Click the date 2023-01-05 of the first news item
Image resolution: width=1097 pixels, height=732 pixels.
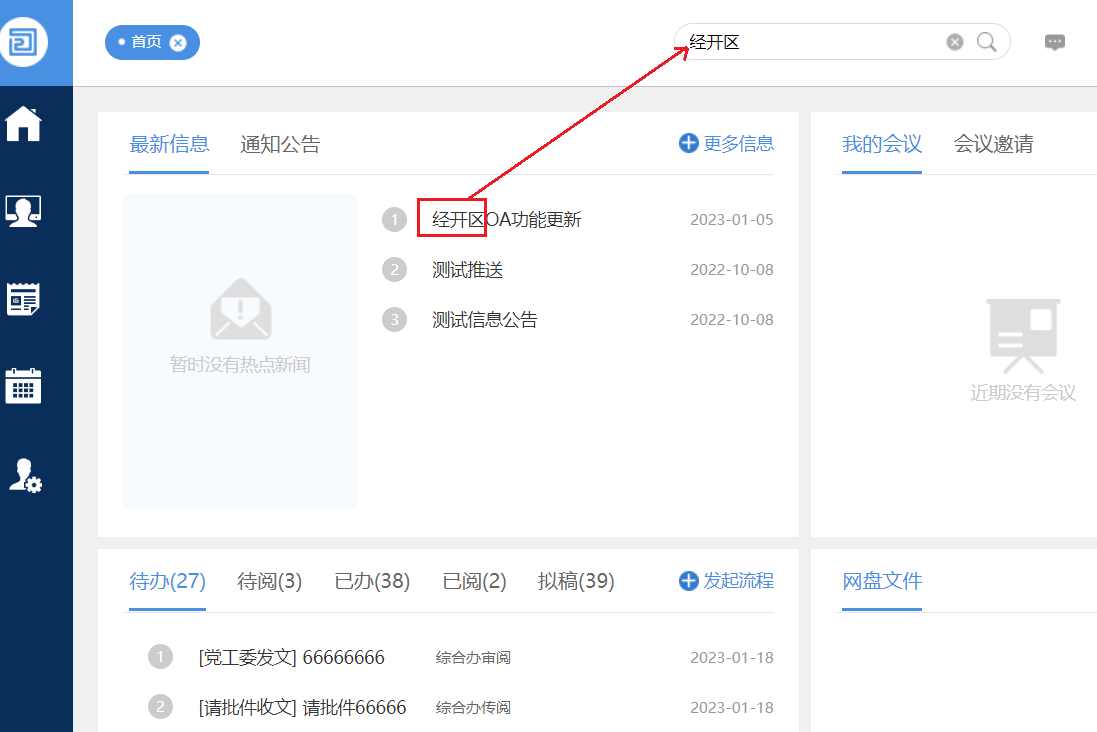[x=732, y=220]
